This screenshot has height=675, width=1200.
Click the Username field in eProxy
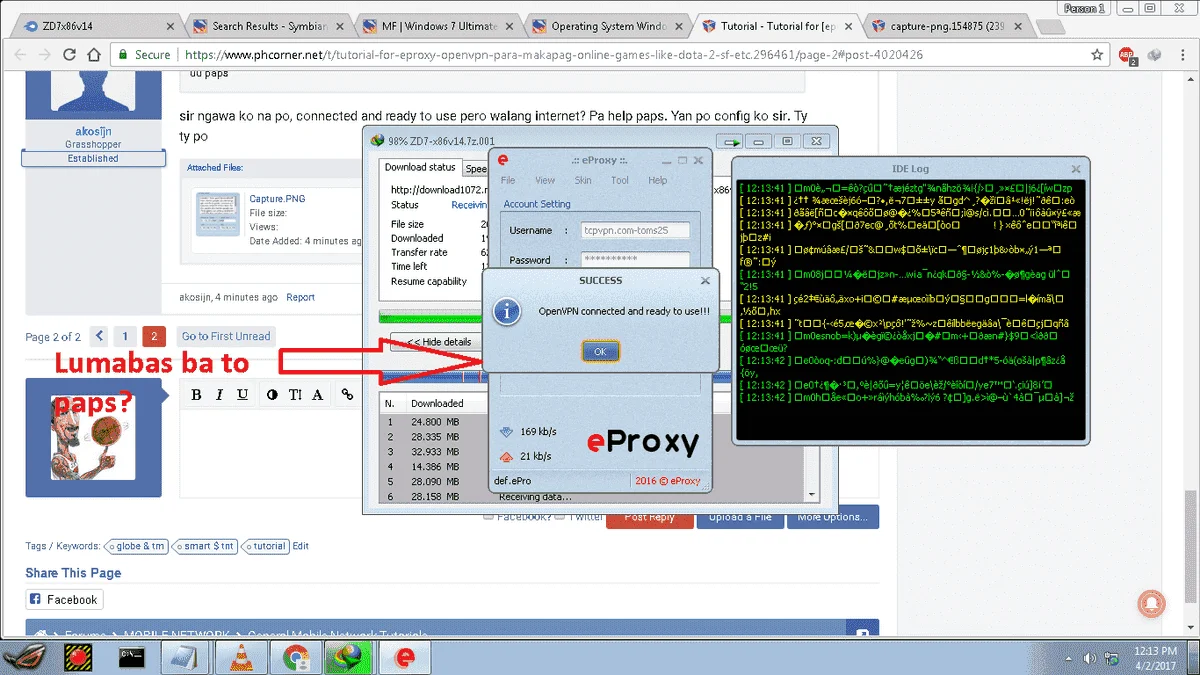coord(633,230)
